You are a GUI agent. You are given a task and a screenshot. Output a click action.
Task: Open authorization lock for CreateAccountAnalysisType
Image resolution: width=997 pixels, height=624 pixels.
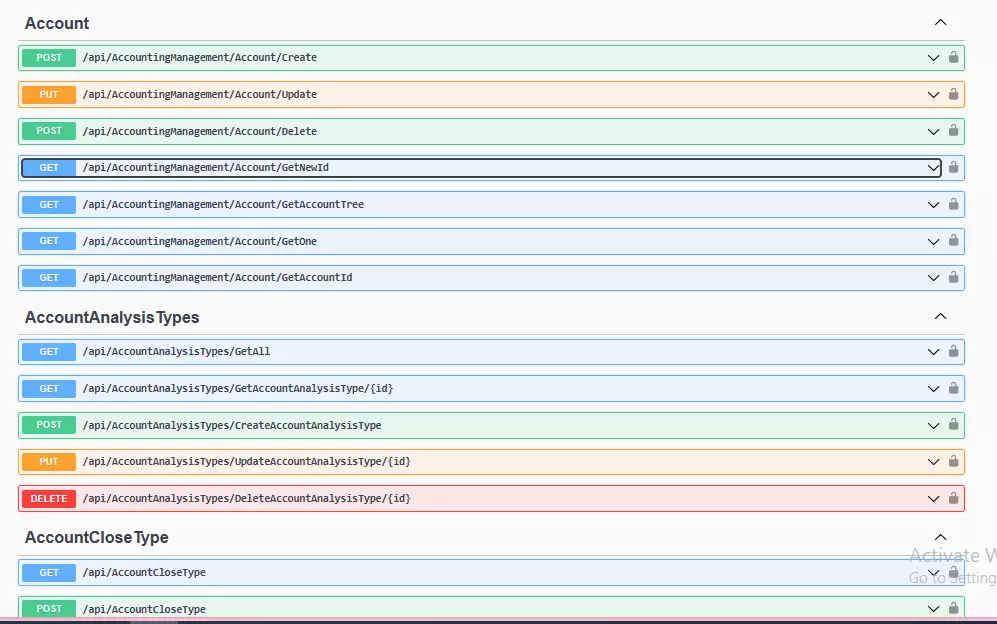pyautogui.click(x=952, y=424)
